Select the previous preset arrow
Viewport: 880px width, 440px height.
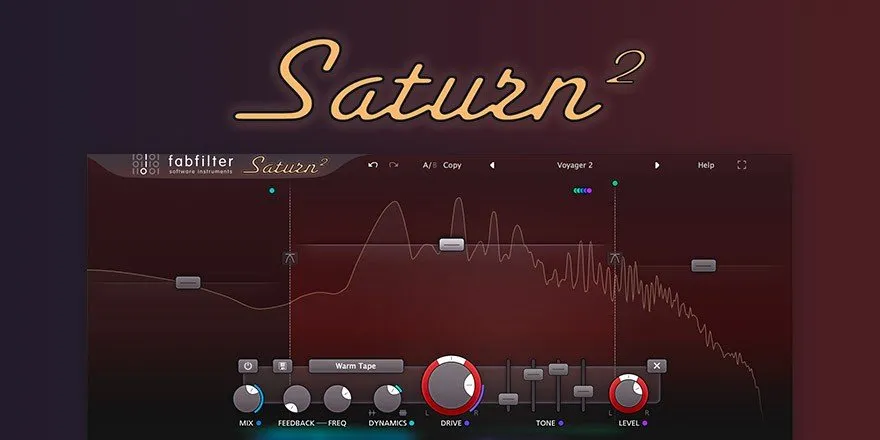(x=491, y=165)
